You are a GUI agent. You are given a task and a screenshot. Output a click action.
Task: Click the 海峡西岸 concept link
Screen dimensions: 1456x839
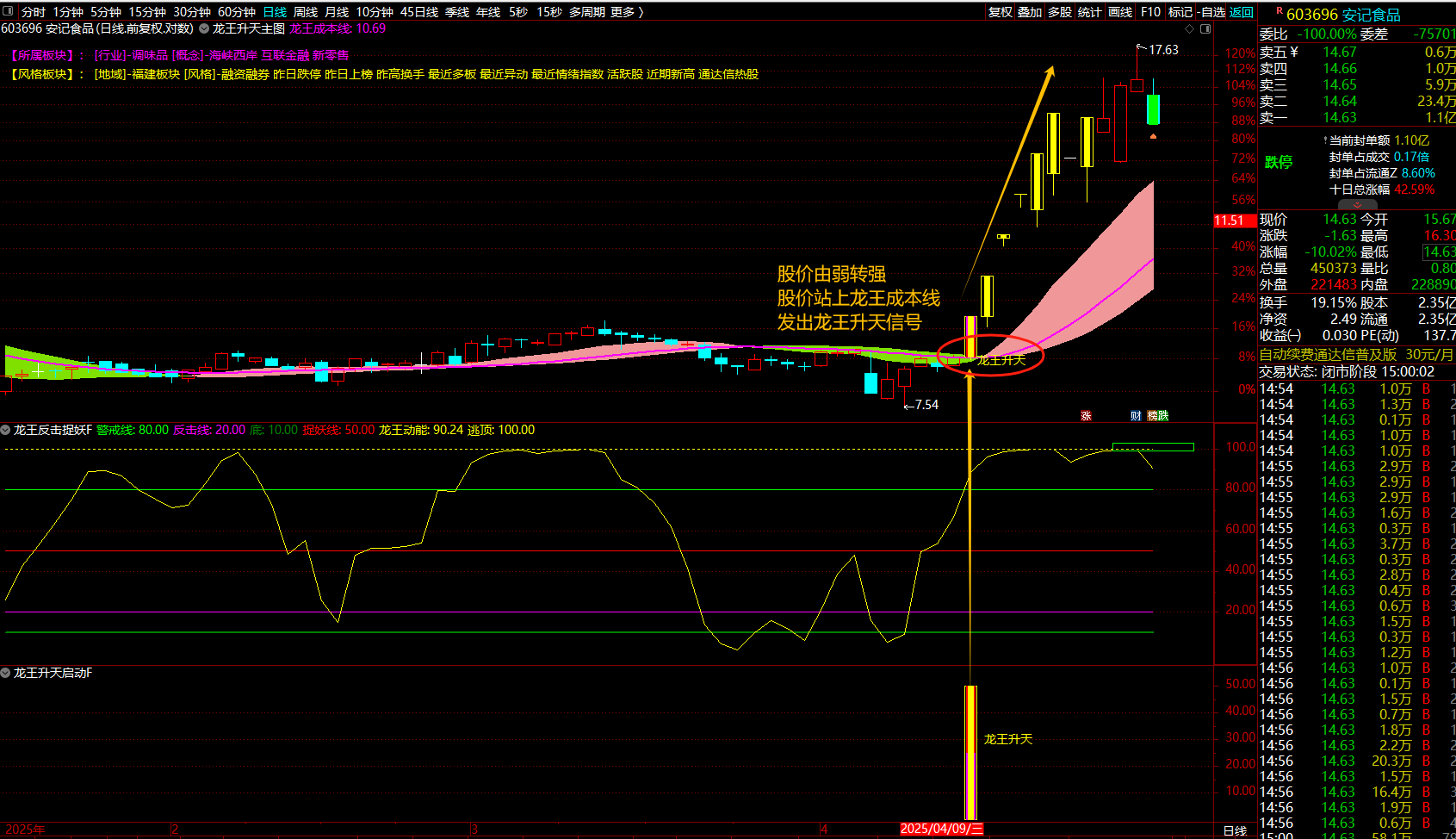tap(232, 55)
